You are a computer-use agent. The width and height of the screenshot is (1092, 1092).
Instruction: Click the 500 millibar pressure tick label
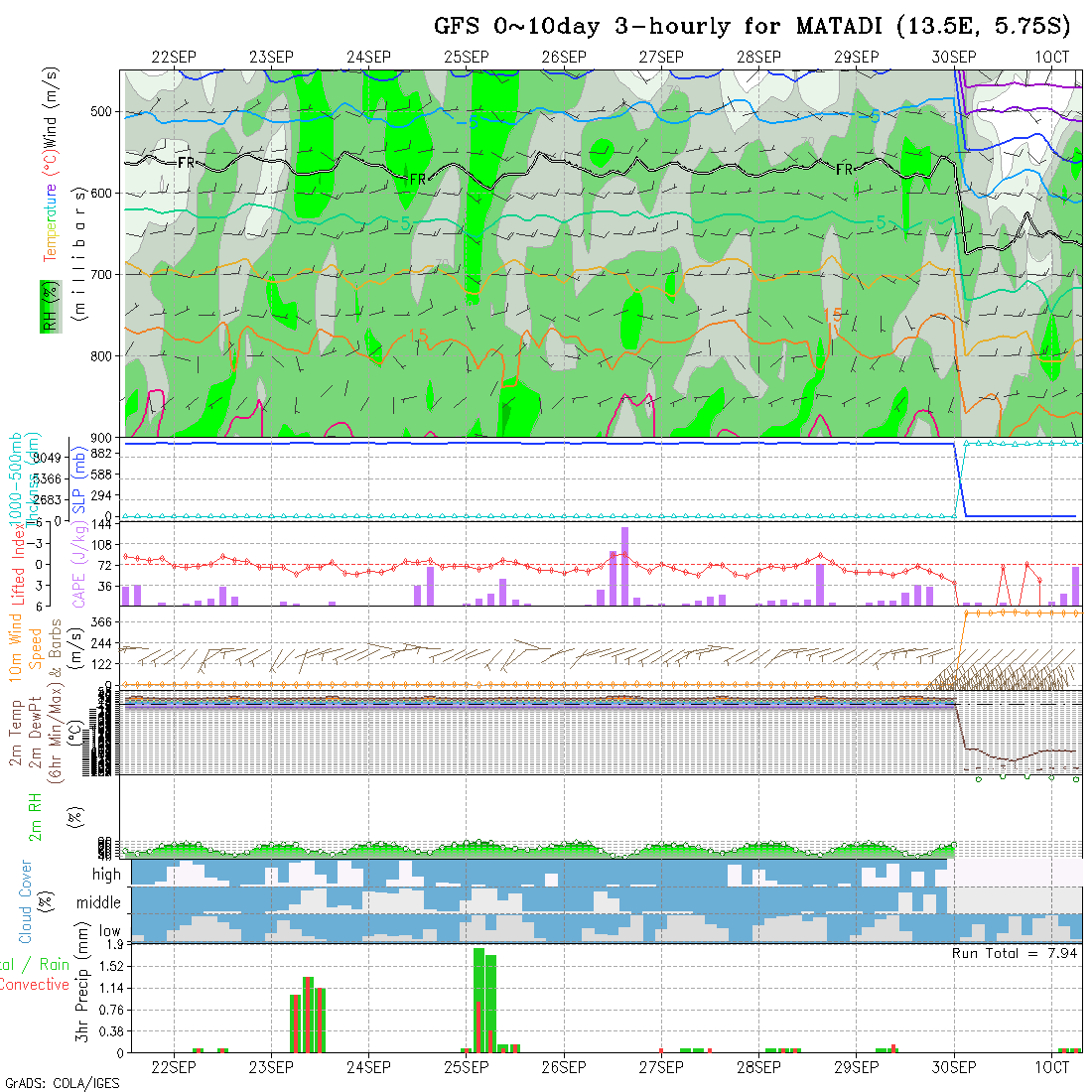[103, 112]
